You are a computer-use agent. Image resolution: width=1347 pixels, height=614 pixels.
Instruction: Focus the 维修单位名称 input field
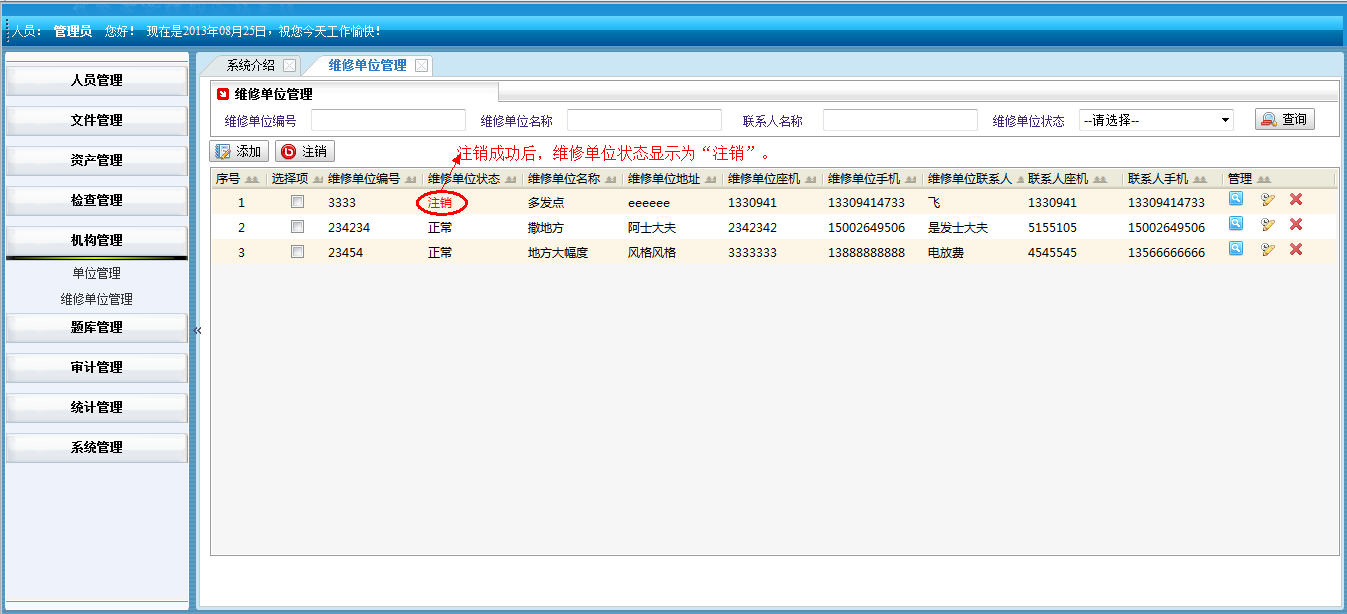tap(644, 120)
